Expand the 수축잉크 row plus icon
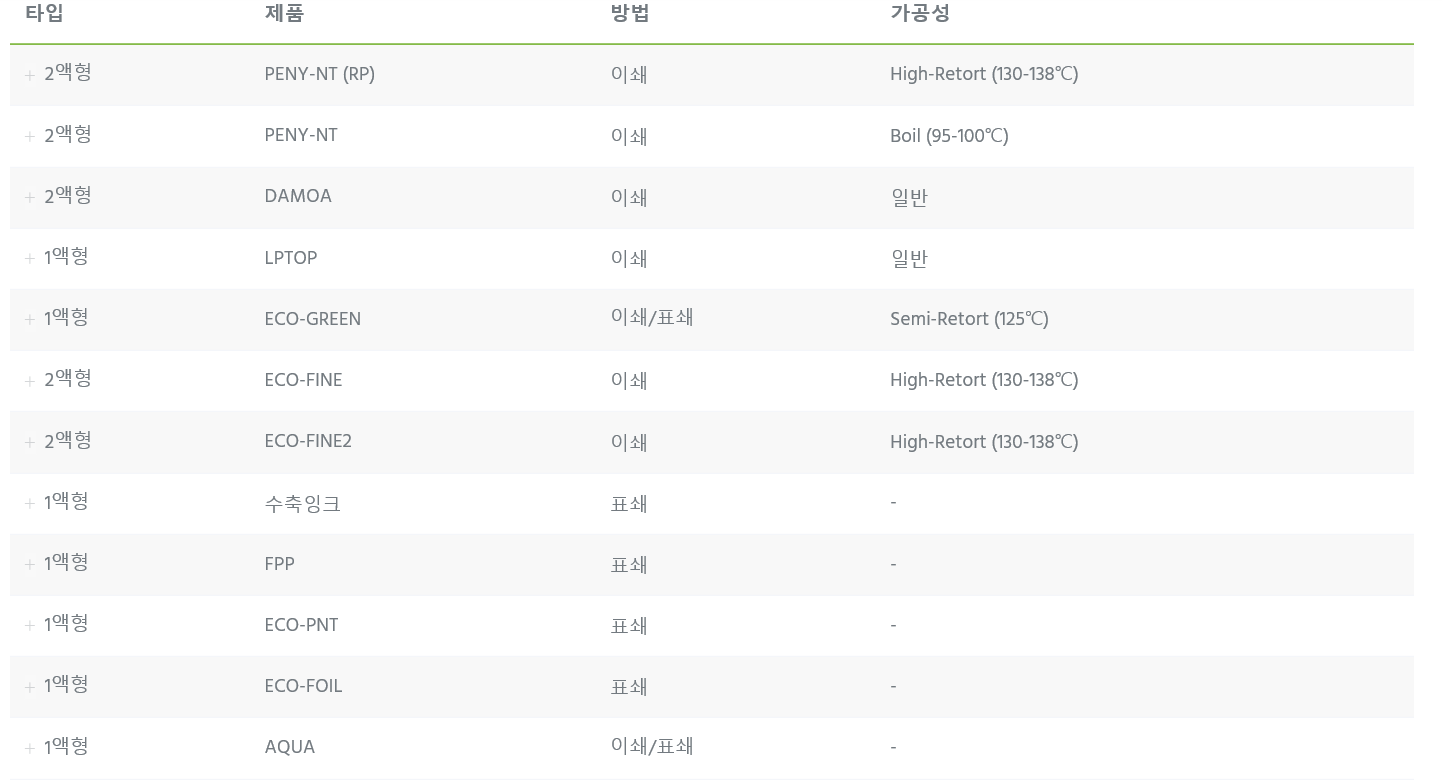 tap(30, 503)
